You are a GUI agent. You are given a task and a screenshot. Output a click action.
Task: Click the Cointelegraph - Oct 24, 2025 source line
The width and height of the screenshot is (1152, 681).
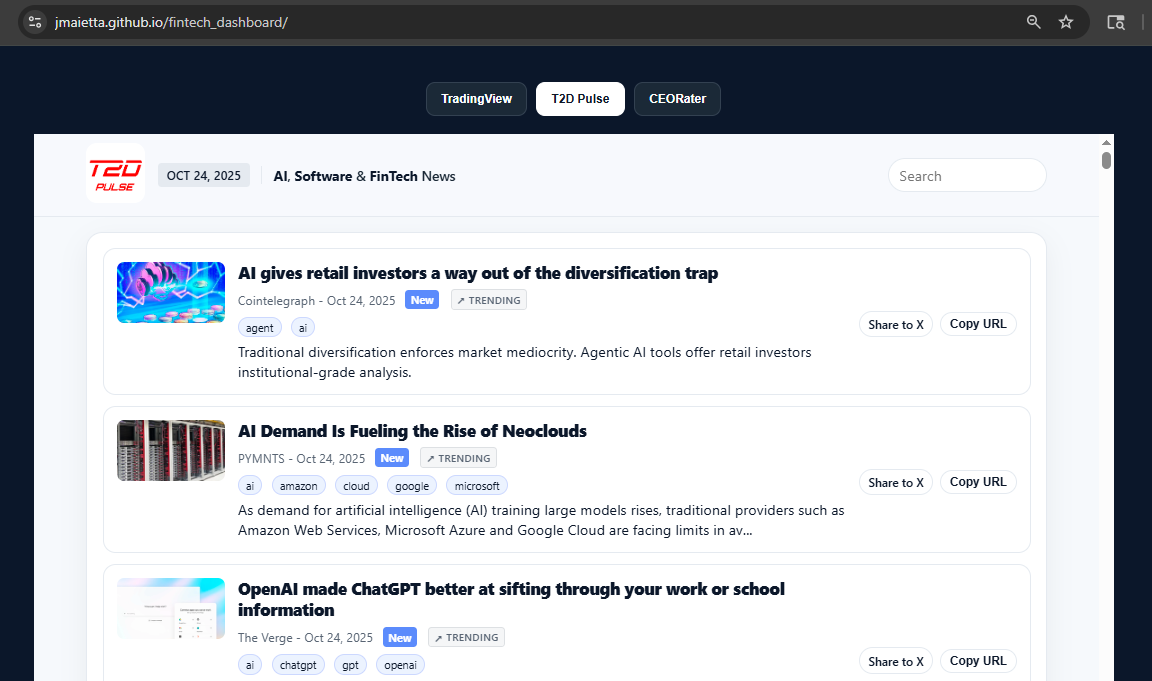click(x=317, y=300)
